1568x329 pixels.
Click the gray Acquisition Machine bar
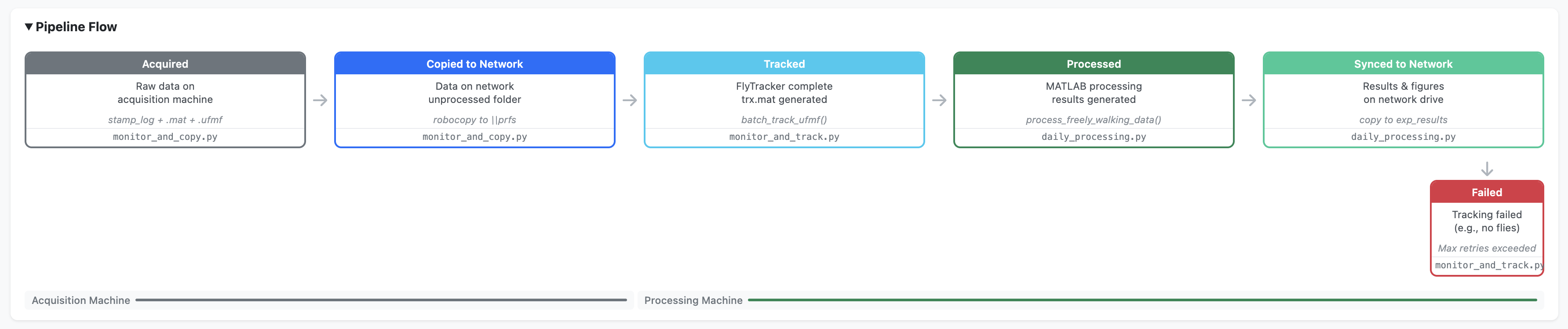(381, 300)
